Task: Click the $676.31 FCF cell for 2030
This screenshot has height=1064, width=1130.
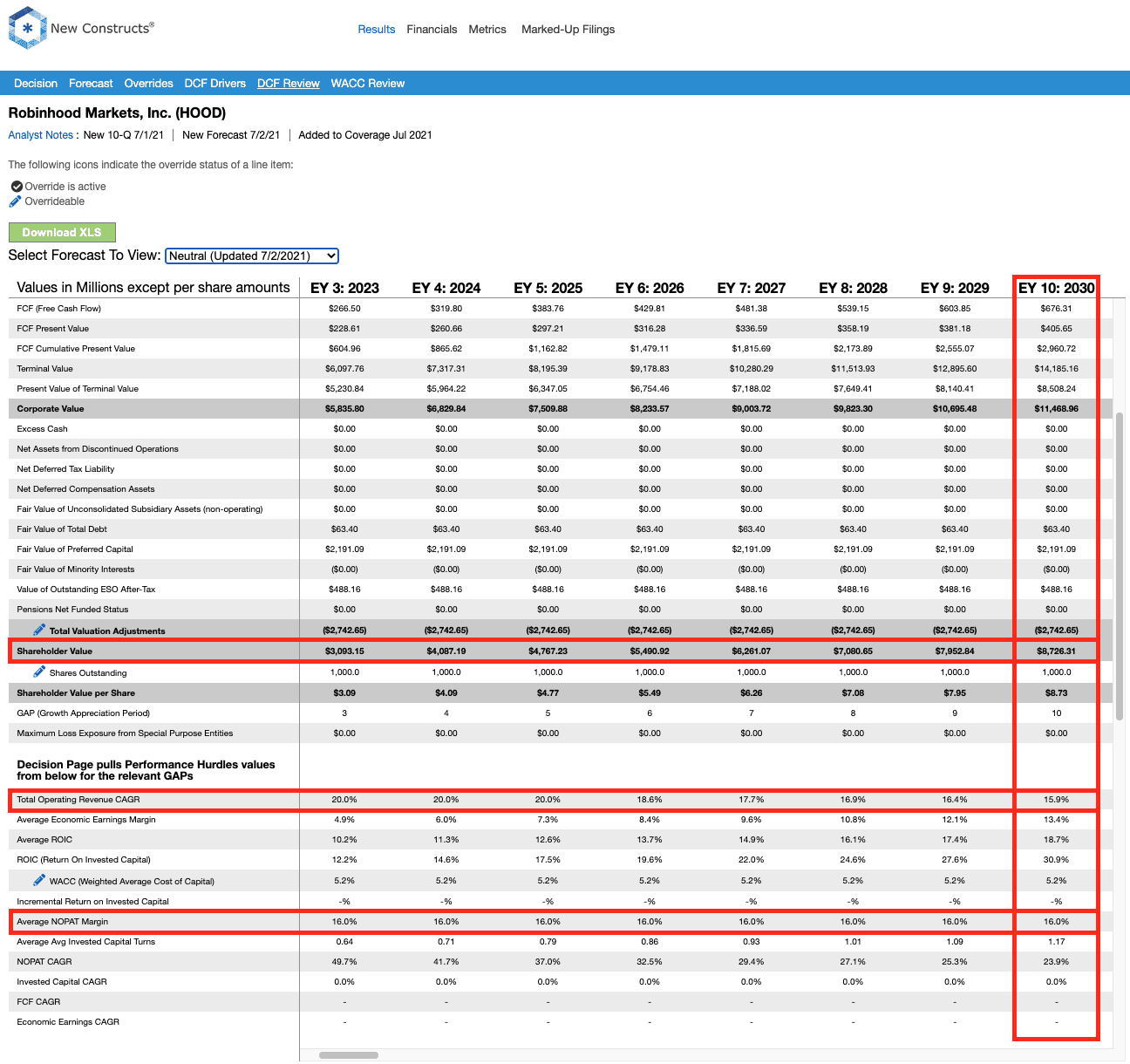Action: pyautogui.click(x=1056, y=309)
